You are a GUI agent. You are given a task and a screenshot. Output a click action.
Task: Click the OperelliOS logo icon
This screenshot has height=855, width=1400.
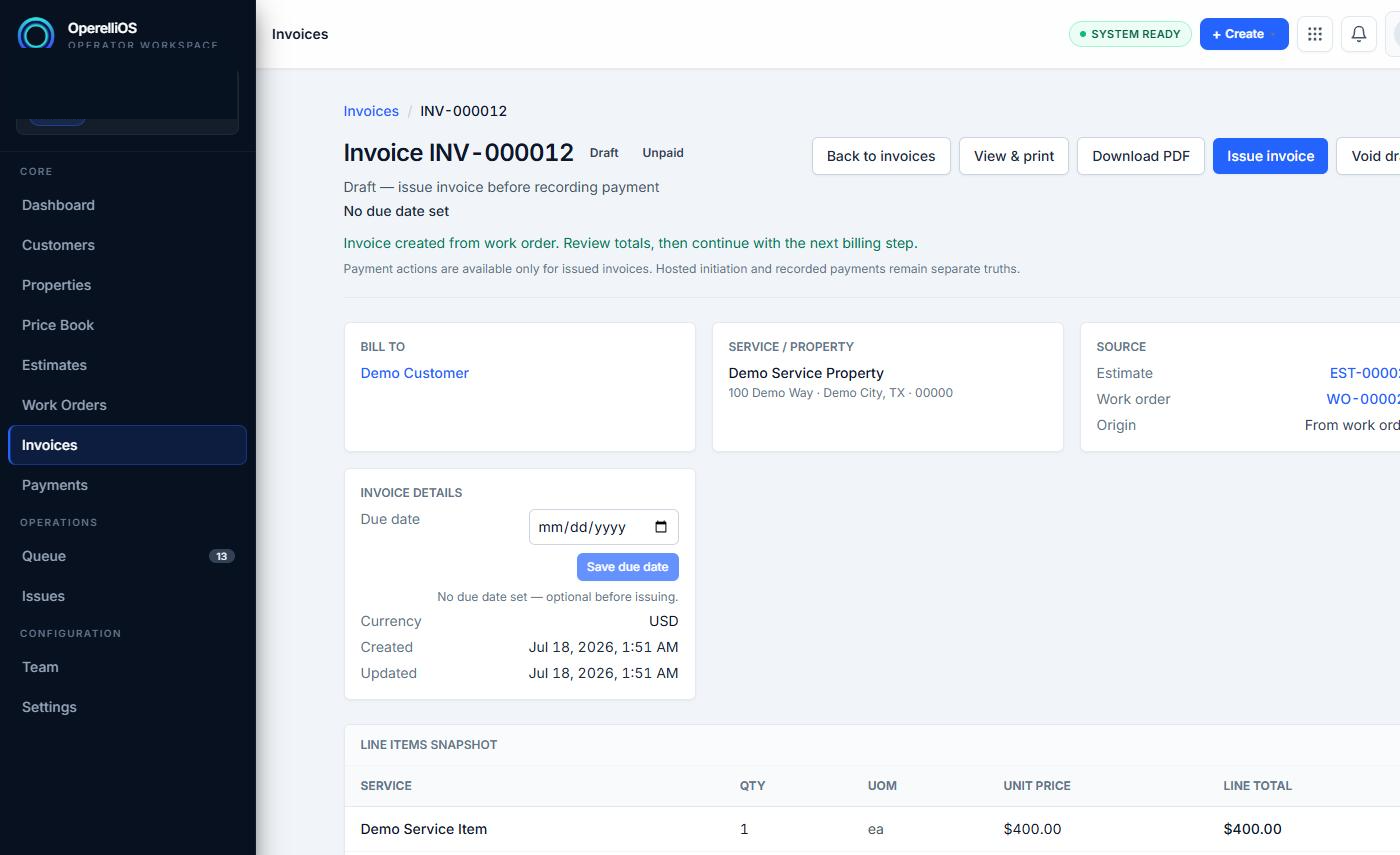(x=36, y=34)
